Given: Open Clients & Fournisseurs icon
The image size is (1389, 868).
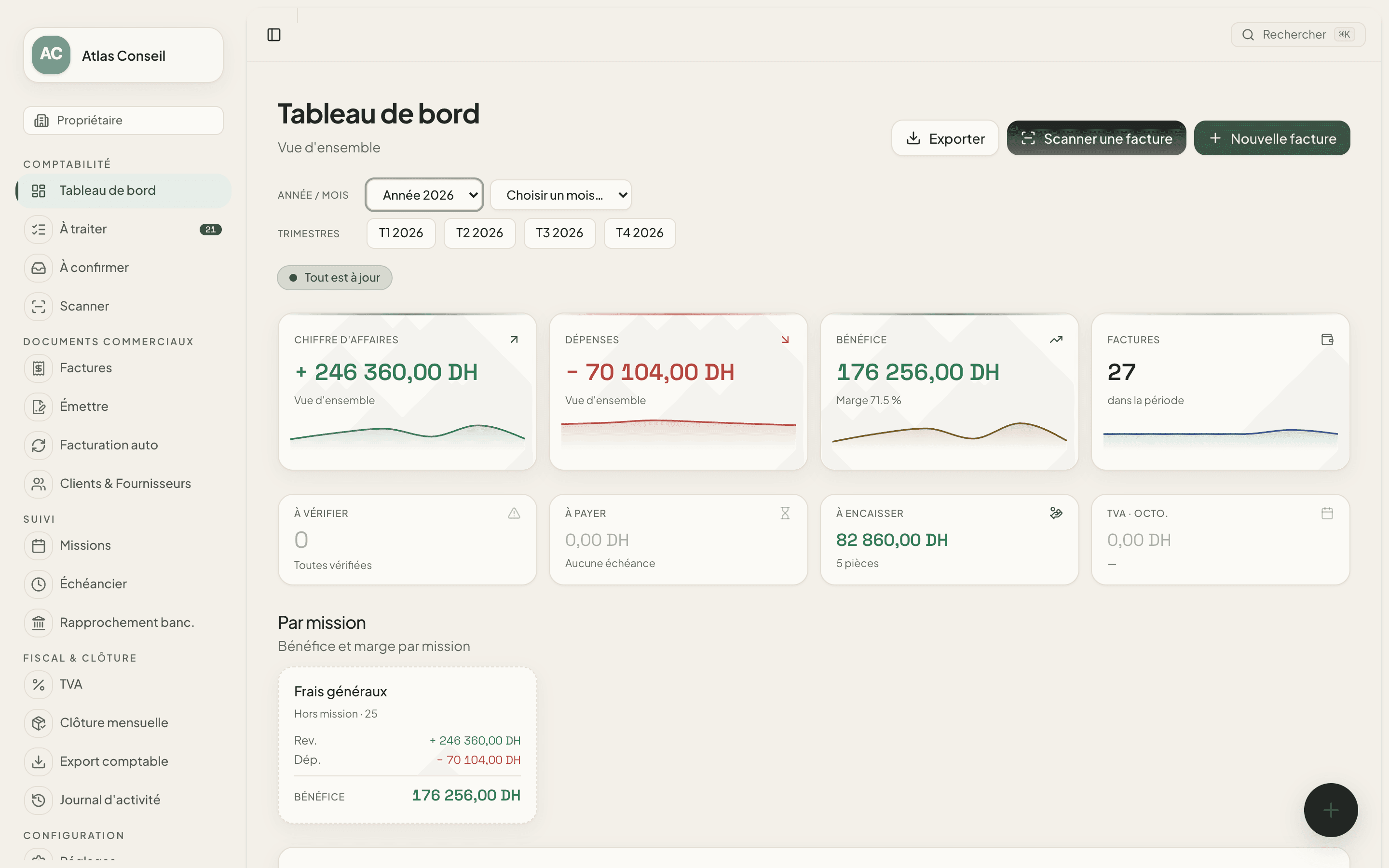Looking at the screenshot, I should 39,484.
